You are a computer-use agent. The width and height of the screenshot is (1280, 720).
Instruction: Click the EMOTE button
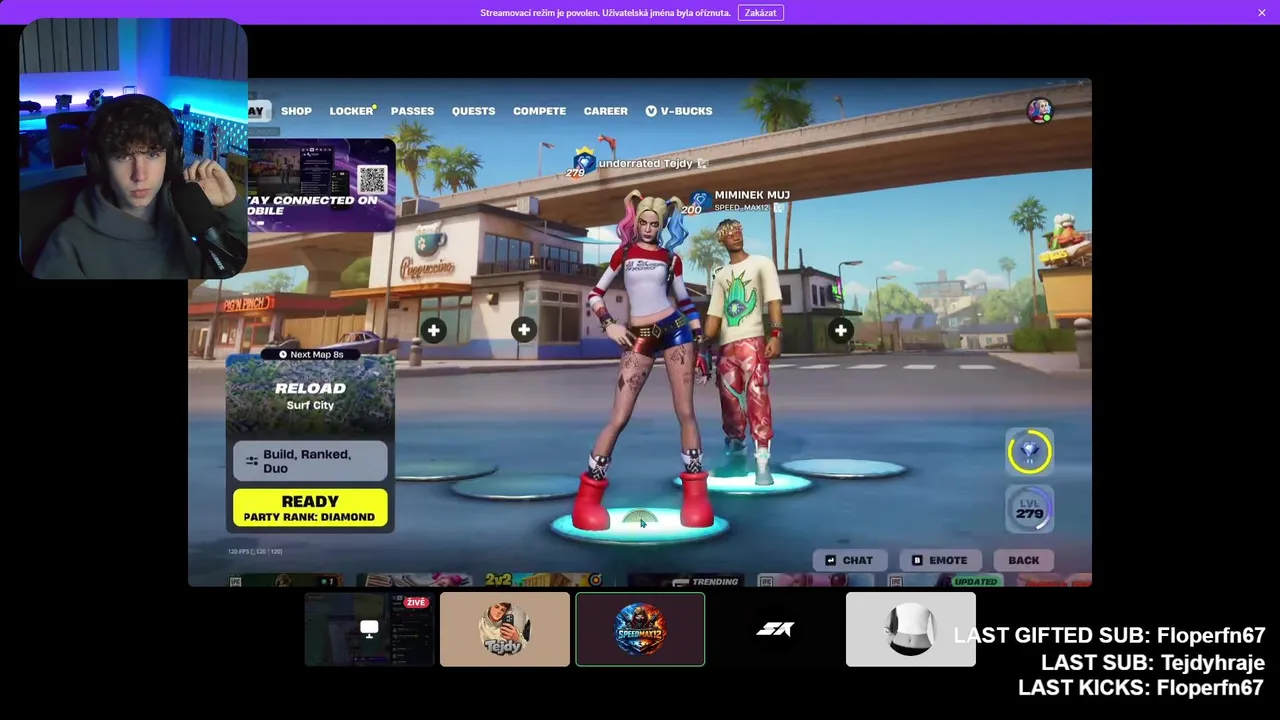click(939, 560)
